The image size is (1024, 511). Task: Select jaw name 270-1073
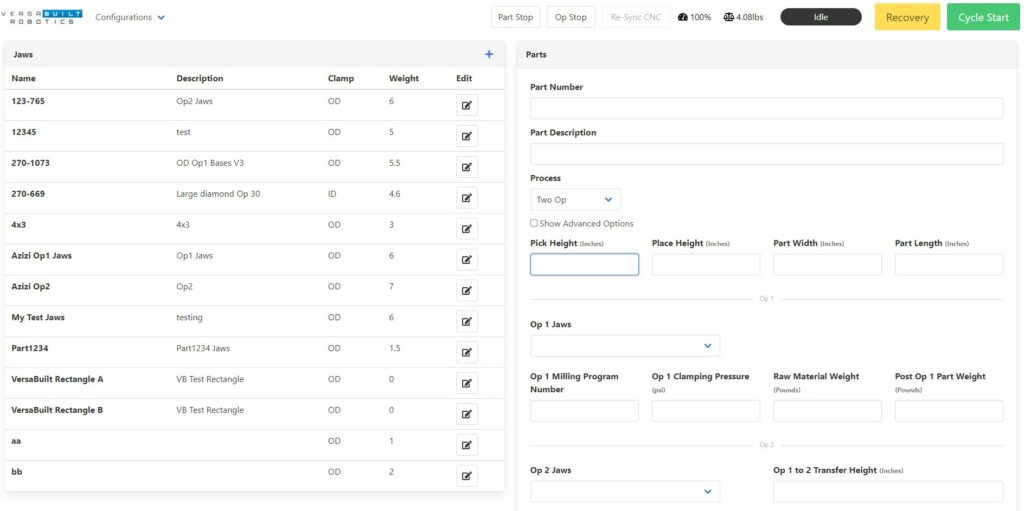tap(31, 163)
